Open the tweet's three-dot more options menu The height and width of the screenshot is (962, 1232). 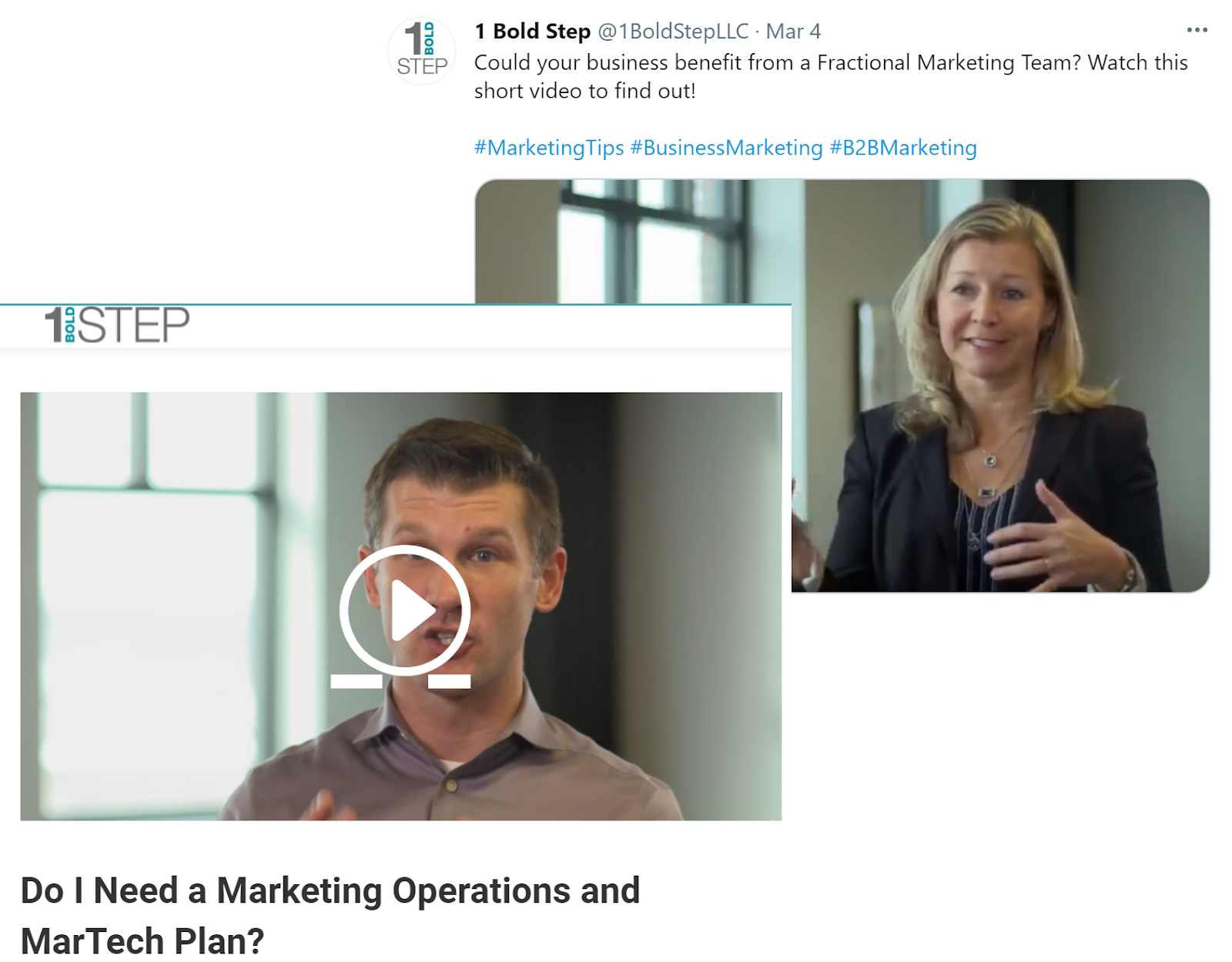(x=1197, y=30)
